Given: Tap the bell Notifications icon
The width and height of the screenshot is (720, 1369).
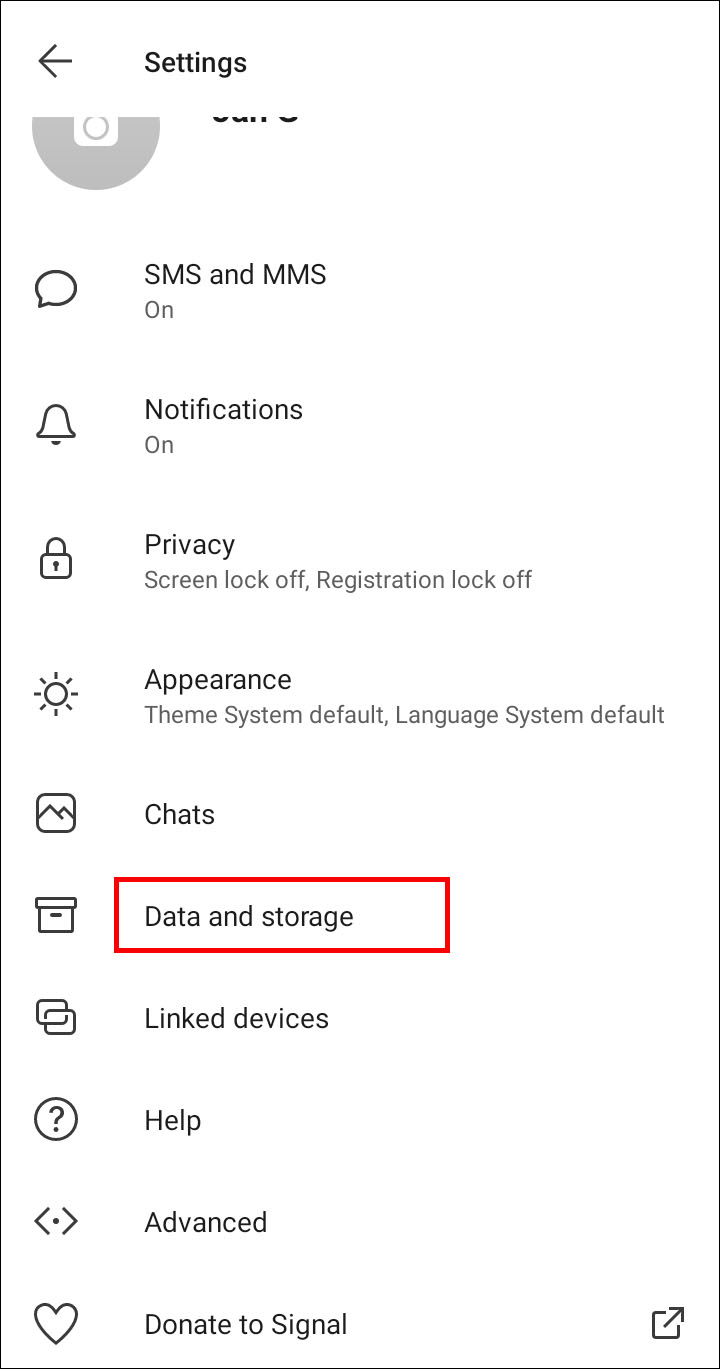Looking at the screenshot, I should pyautogui.click(x=56, y=425).
